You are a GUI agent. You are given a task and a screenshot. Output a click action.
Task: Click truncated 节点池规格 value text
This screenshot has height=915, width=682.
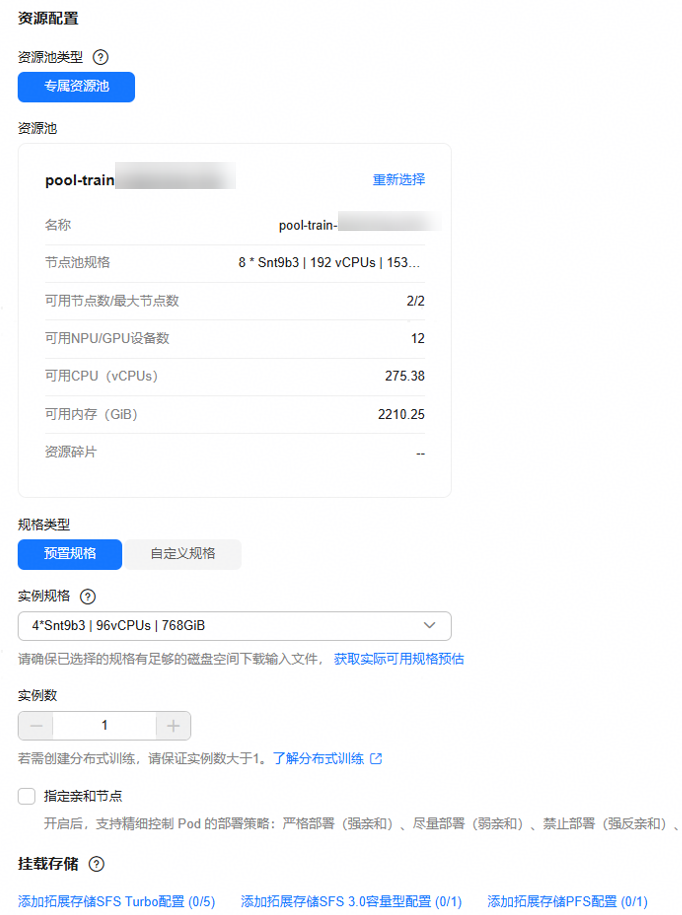point(329,263)
